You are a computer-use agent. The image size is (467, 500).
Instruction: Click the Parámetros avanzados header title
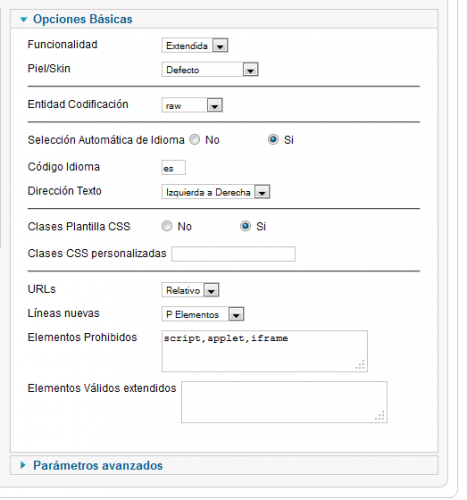98,465
